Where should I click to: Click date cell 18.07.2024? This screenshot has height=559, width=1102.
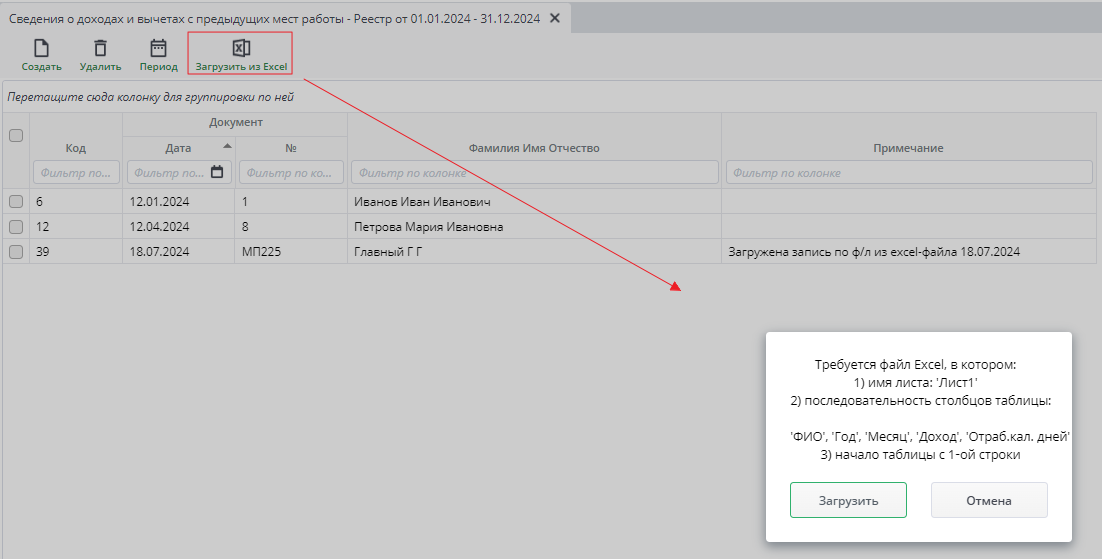[179, 252]
